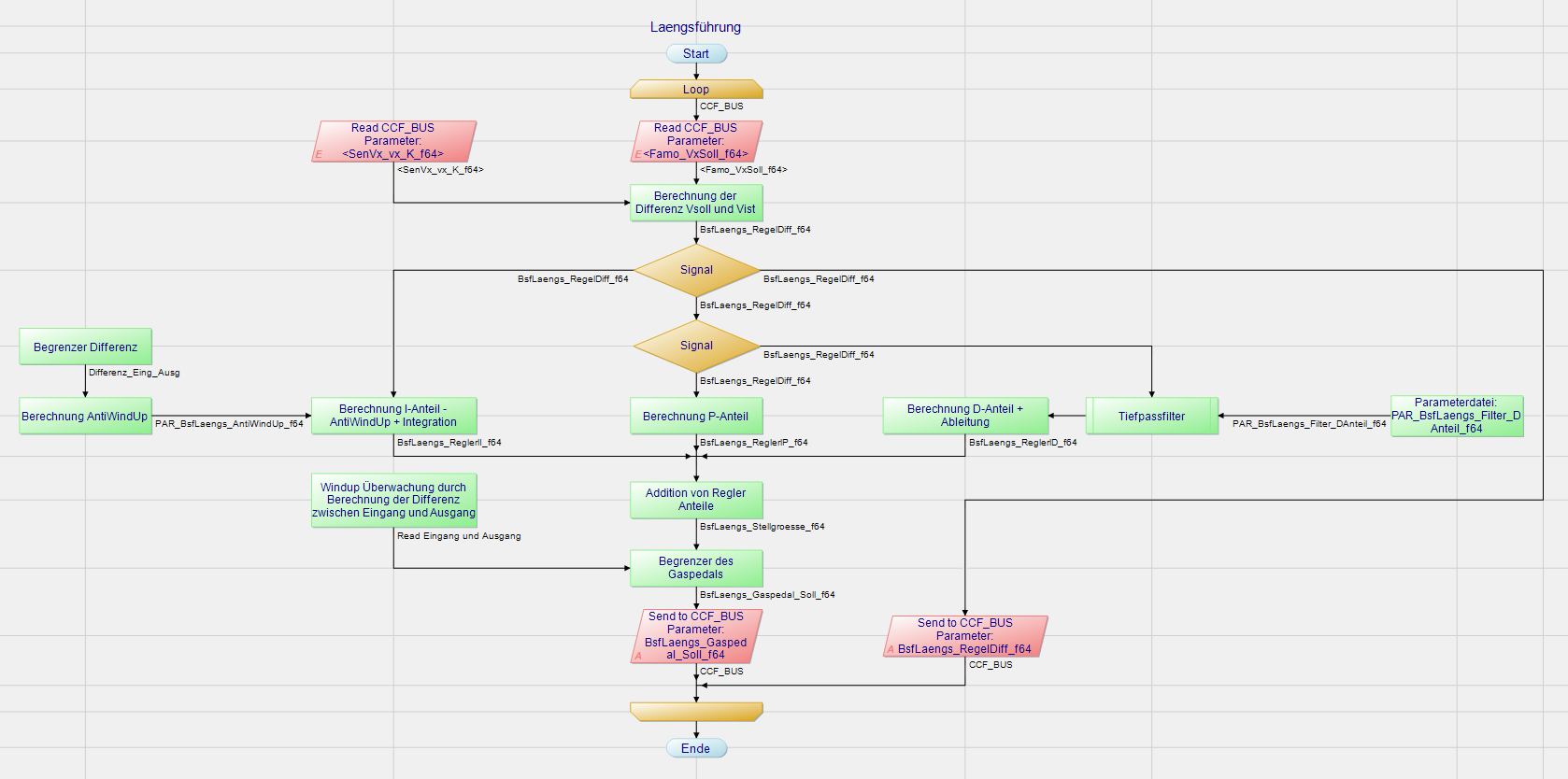Select the Windup Überwachung block
Image resolution: width=1568 pixels, height=779 pixels.
[x=393, y=501]
